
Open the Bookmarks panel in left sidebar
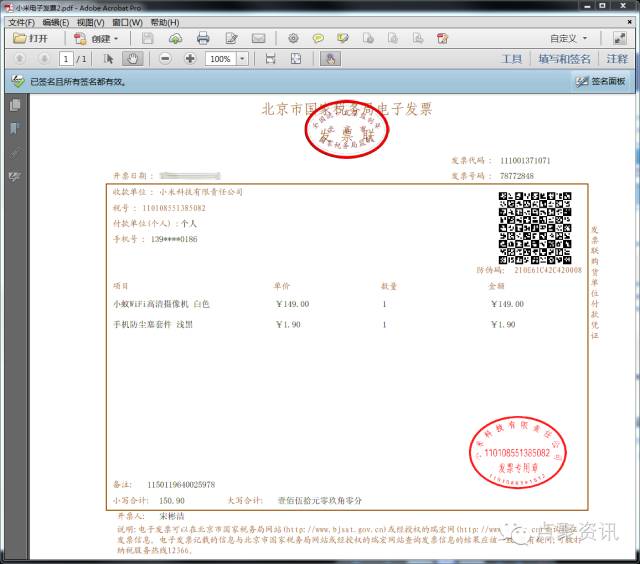click(15, 129)
